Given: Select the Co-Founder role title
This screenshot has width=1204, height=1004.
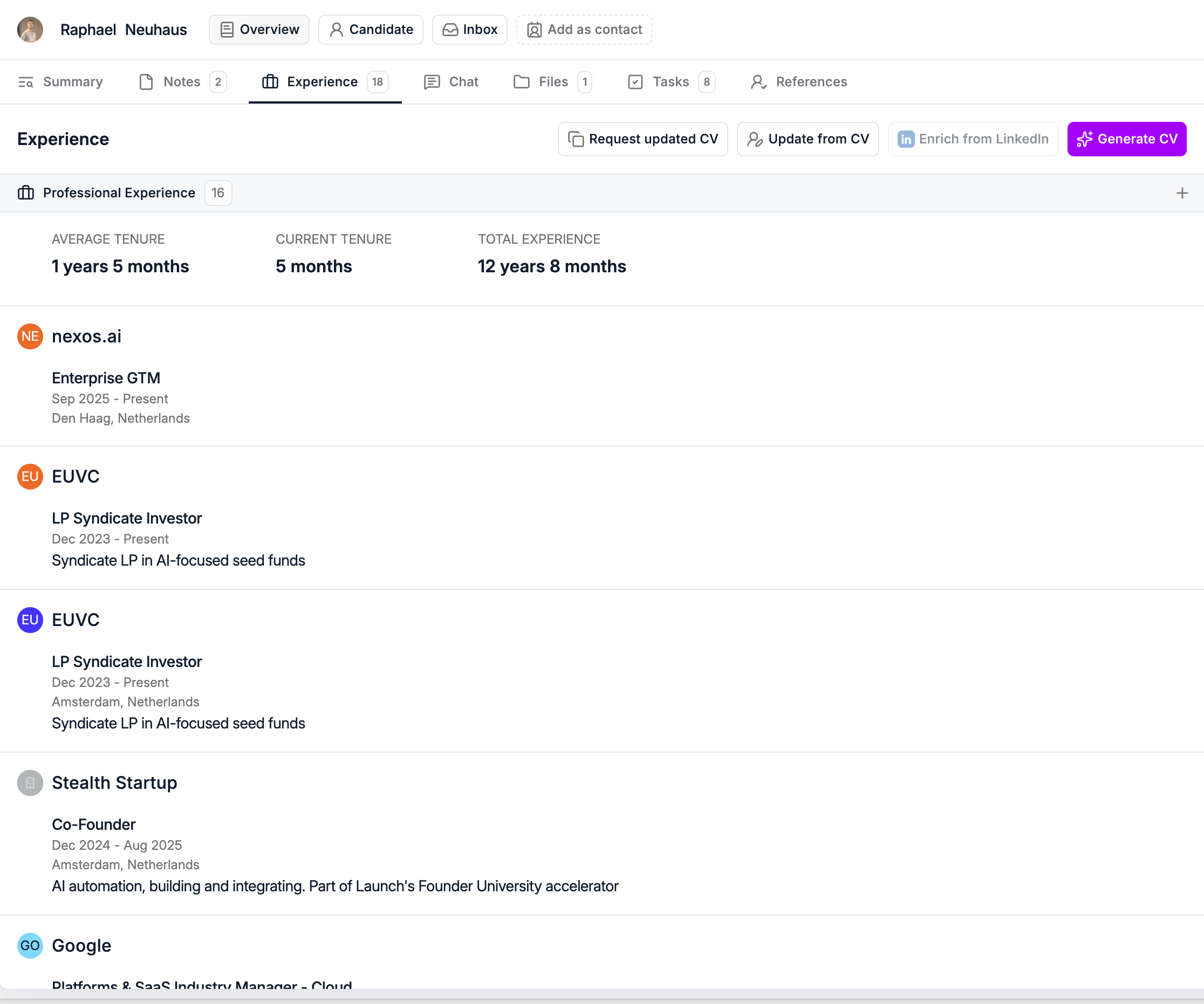Looking at the screenshot, I should (93, 824).
